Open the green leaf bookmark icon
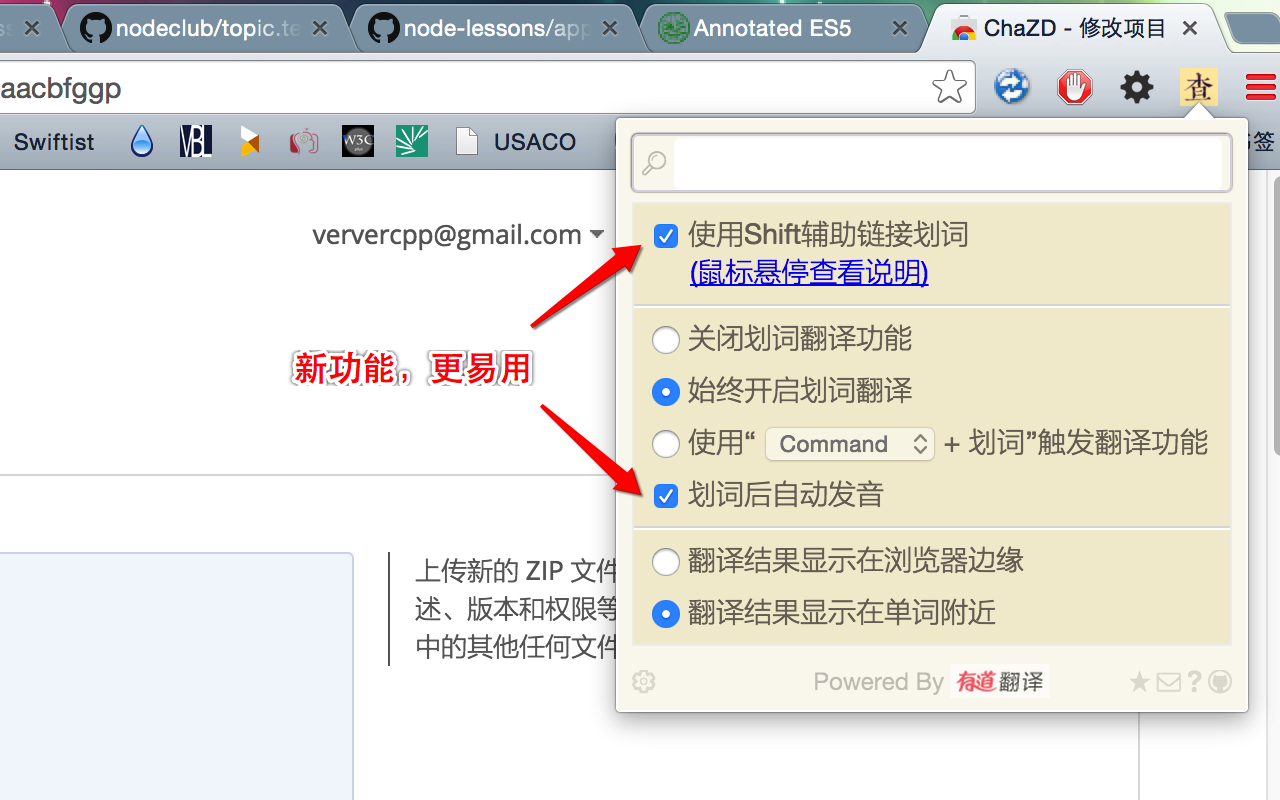Viewport: 1280px width, 800px height. pyautogui.click(x=411, y=142)
